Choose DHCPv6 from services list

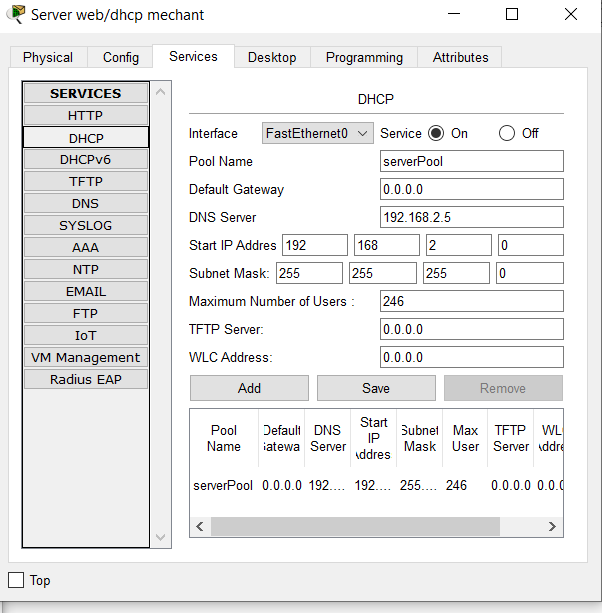pos(85,159)
